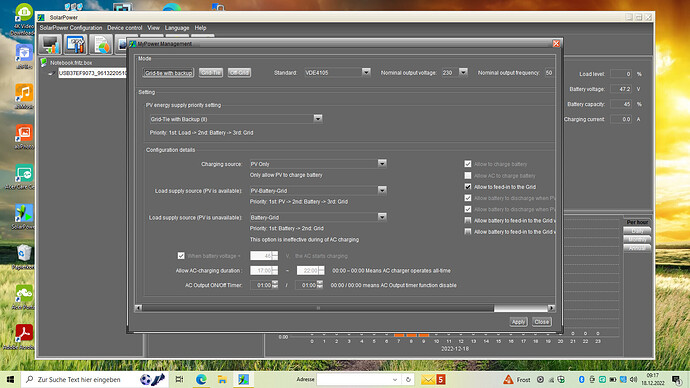
Task: Toggle the When battery voltage checkbox
Action: pos(181,256)
